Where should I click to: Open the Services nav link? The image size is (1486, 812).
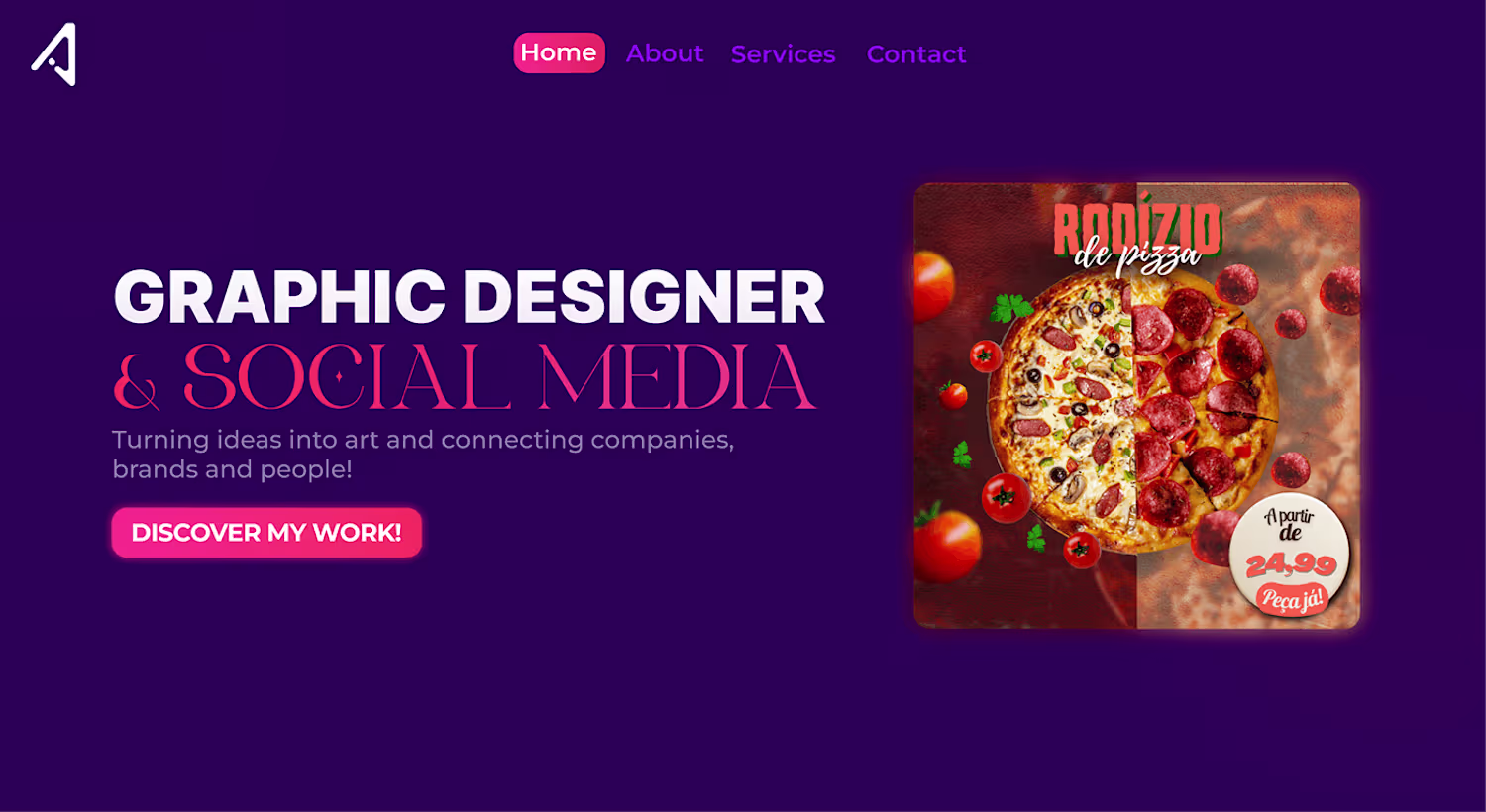pos(783,54)
